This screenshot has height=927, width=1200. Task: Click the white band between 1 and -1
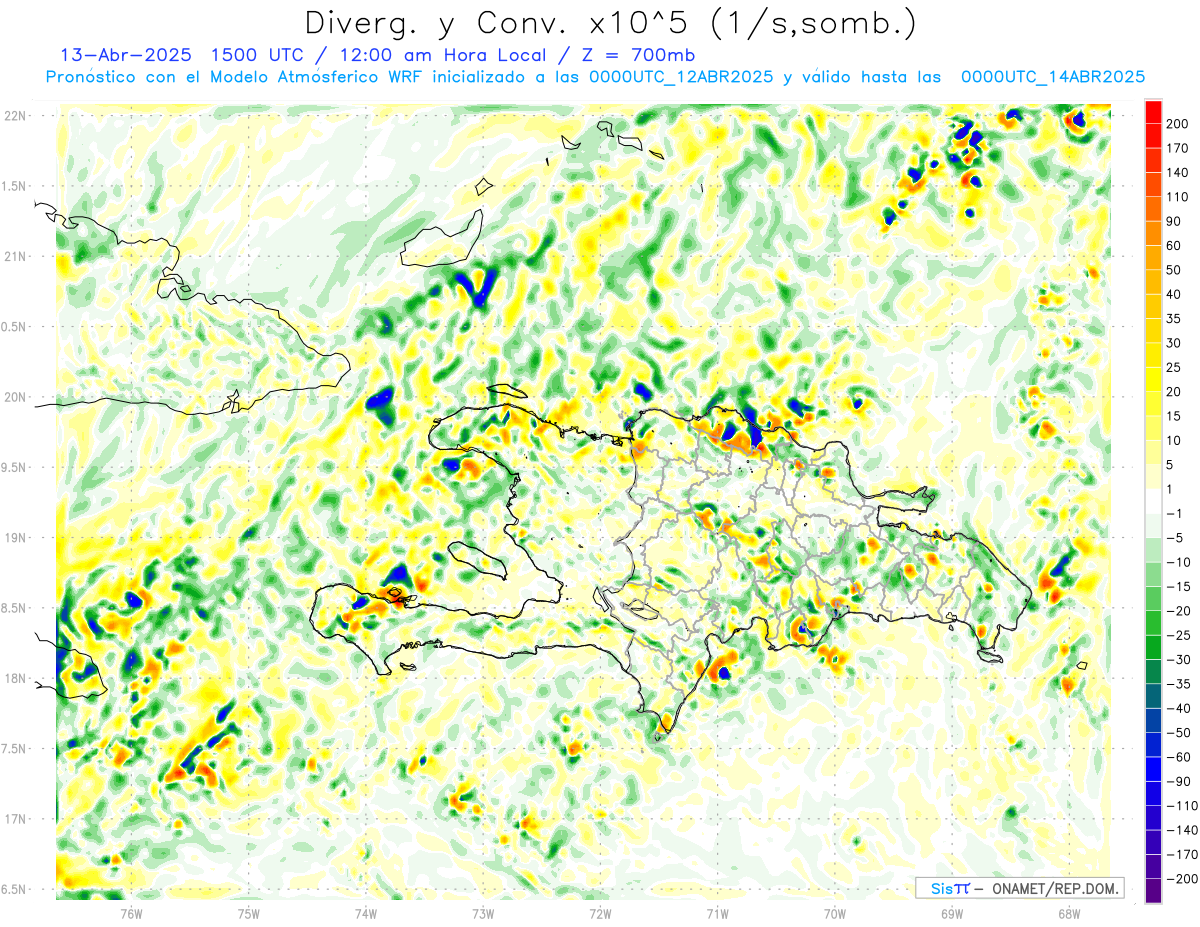pos(1153,501)
